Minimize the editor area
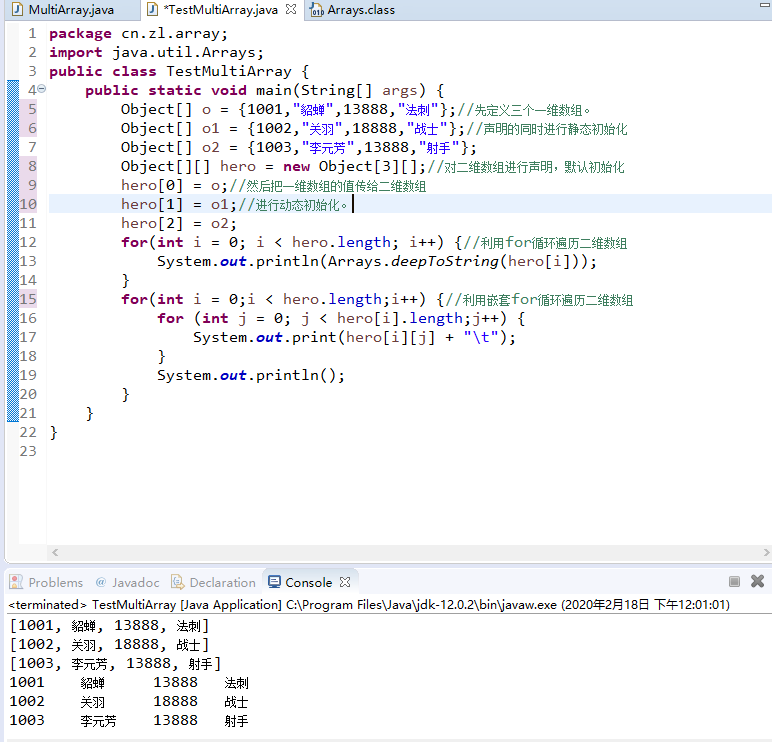 pos(764,4)
